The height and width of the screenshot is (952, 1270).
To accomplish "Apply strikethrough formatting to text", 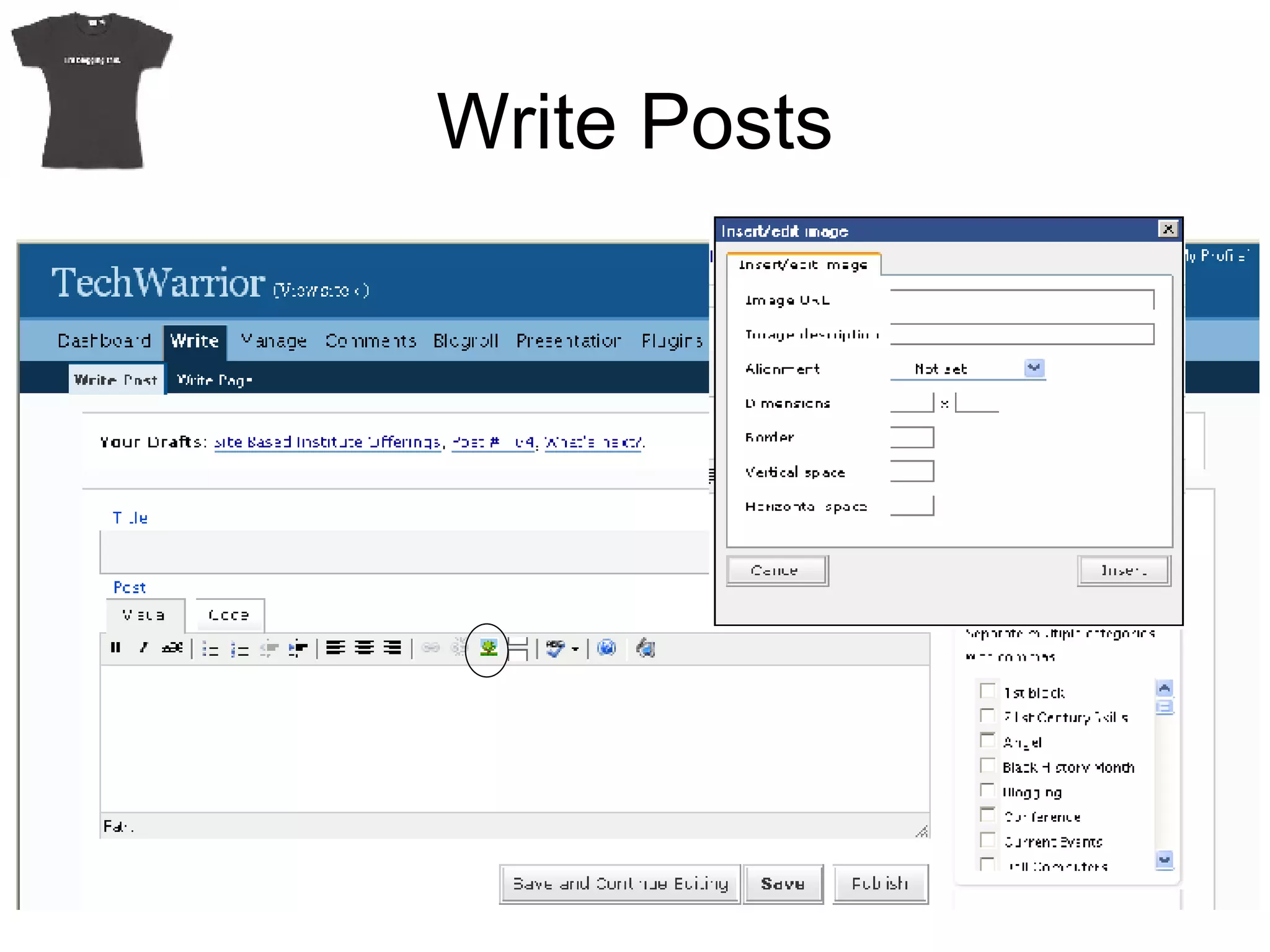I will coord(172,648).
